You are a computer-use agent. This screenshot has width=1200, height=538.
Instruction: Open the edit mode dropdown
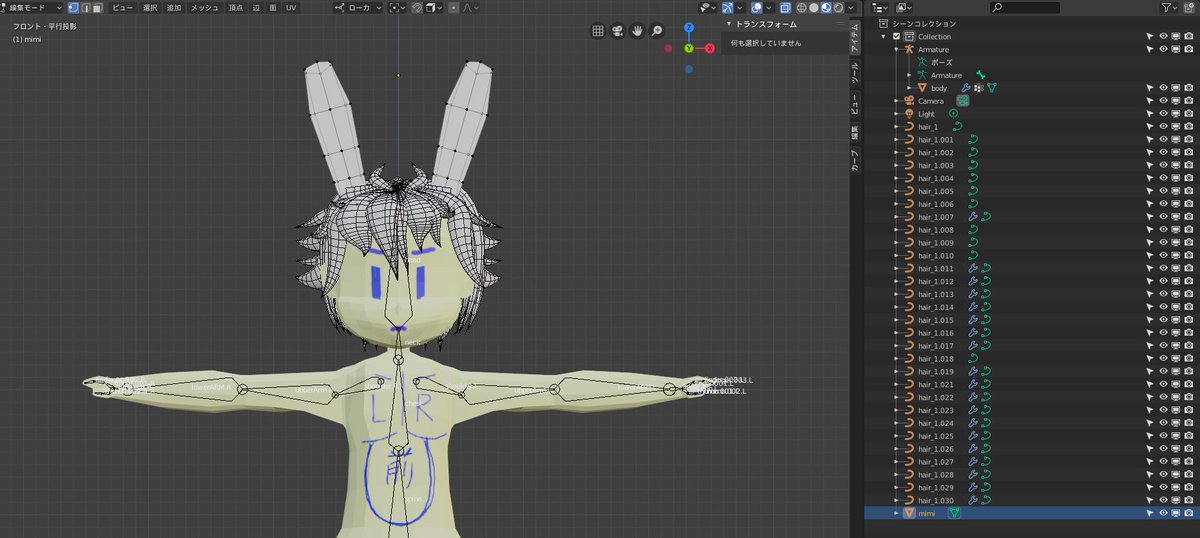coord(32,7)
